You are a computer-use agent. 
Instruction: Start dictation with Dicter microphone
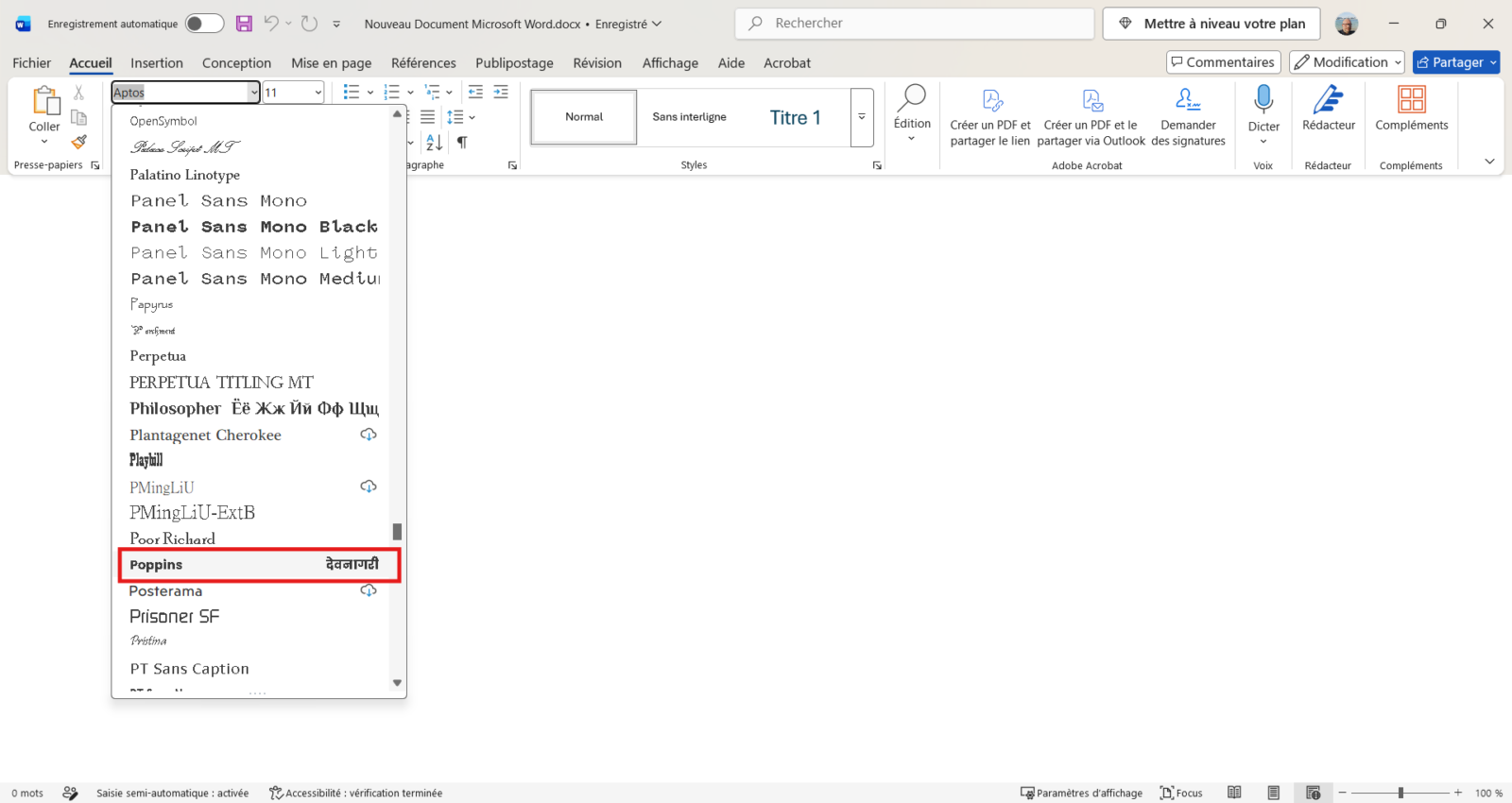click(1263, 98)
